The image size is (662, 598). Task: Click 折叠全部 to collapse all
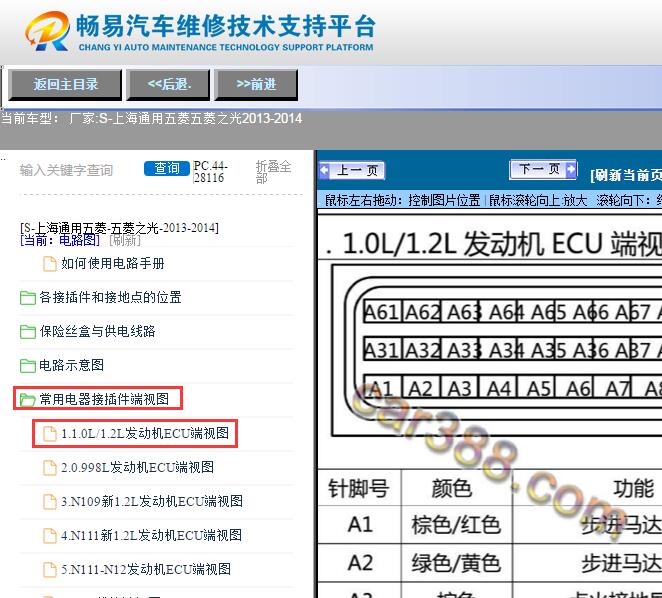coord(273,172)
